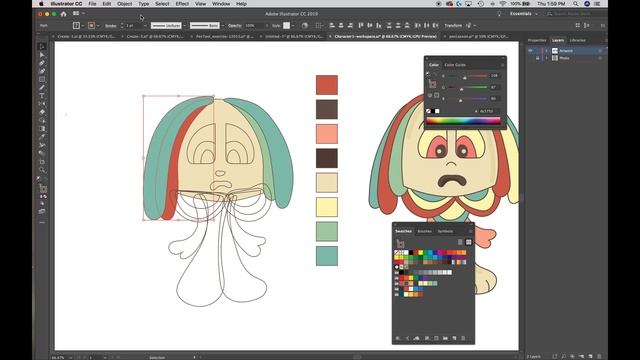Click the Recolor Artwork wheel icon
The height and width of the screenshot is (360, 640).
[305, 25]
